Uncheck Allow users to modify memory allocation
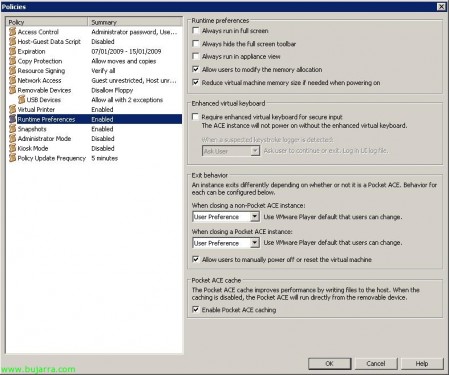Viewport: 449px width, 375px height. [x=196, y=69]
